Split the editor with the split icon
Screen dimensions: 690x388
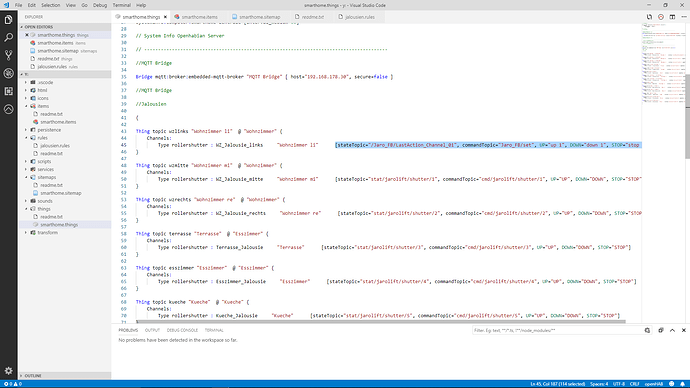(672, 17)
